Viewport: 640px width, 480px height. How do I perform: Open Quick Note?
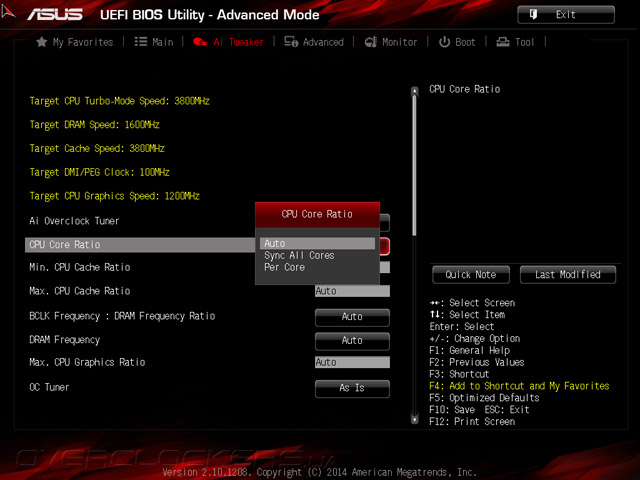point(471,275)
